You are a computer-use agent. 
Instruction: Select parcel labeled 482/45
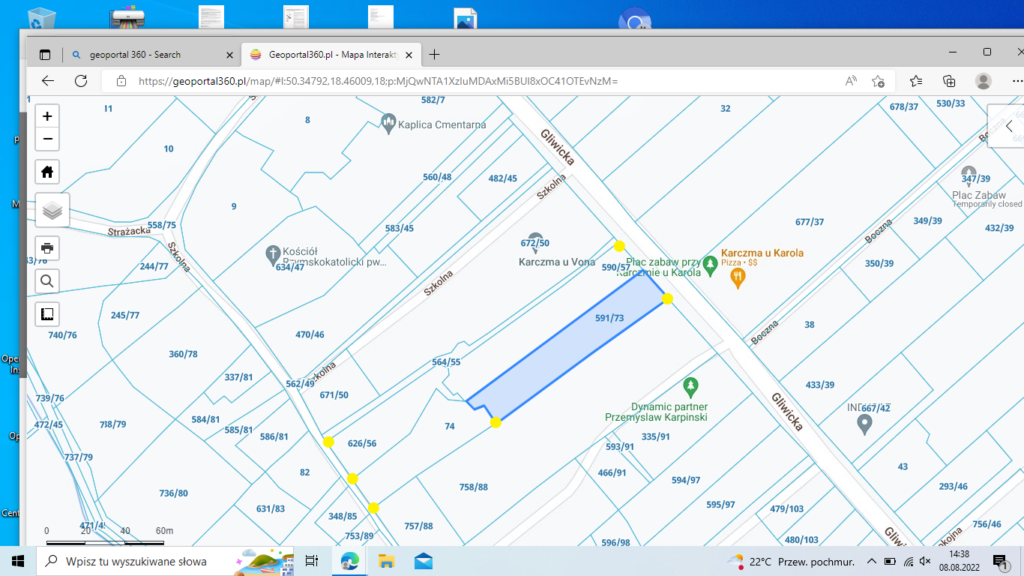click(502, 178)
